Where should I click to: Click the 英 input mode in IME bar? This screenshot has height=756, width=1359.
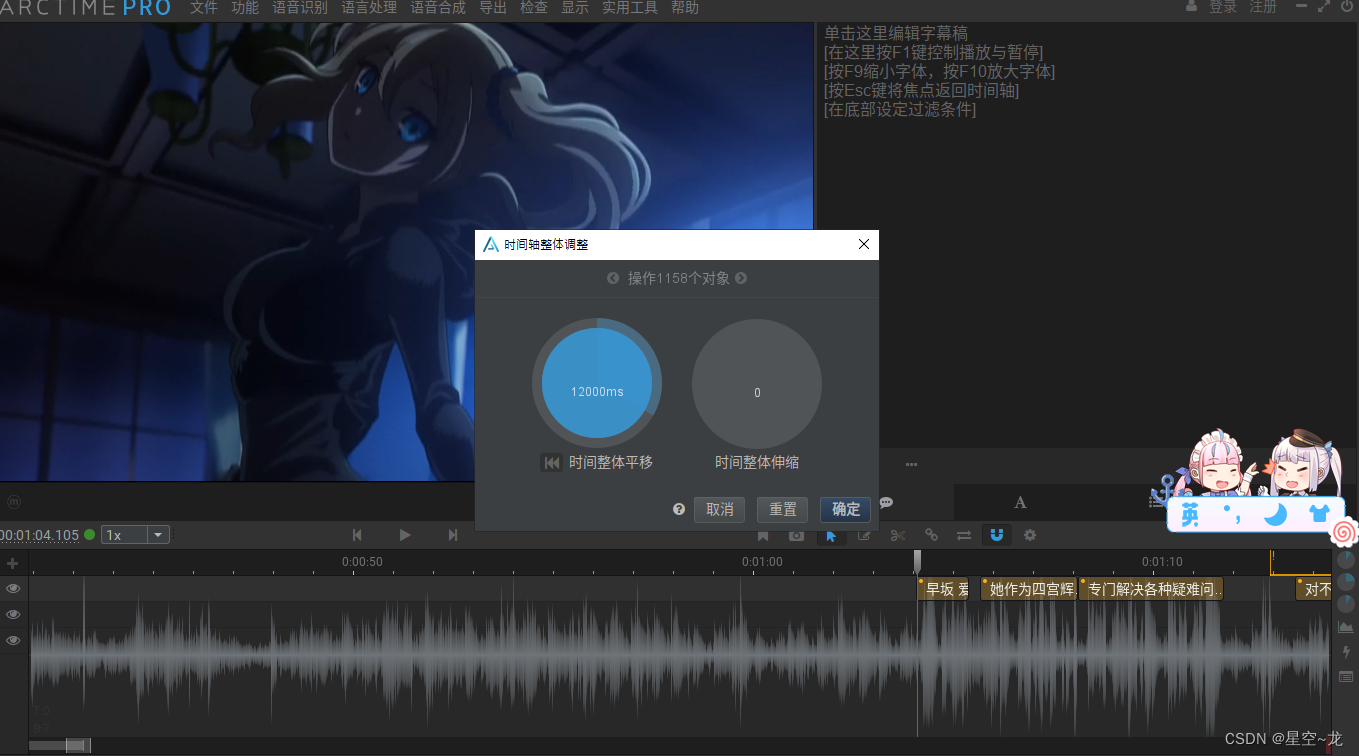(x=1190, y=515)
